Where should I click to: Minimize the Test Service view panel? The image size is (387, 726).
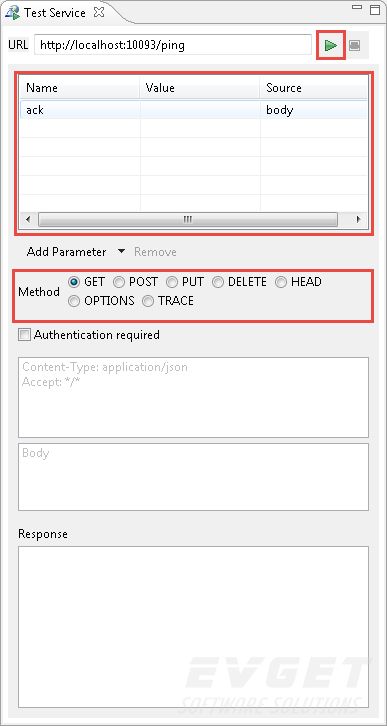pos(357,7)
